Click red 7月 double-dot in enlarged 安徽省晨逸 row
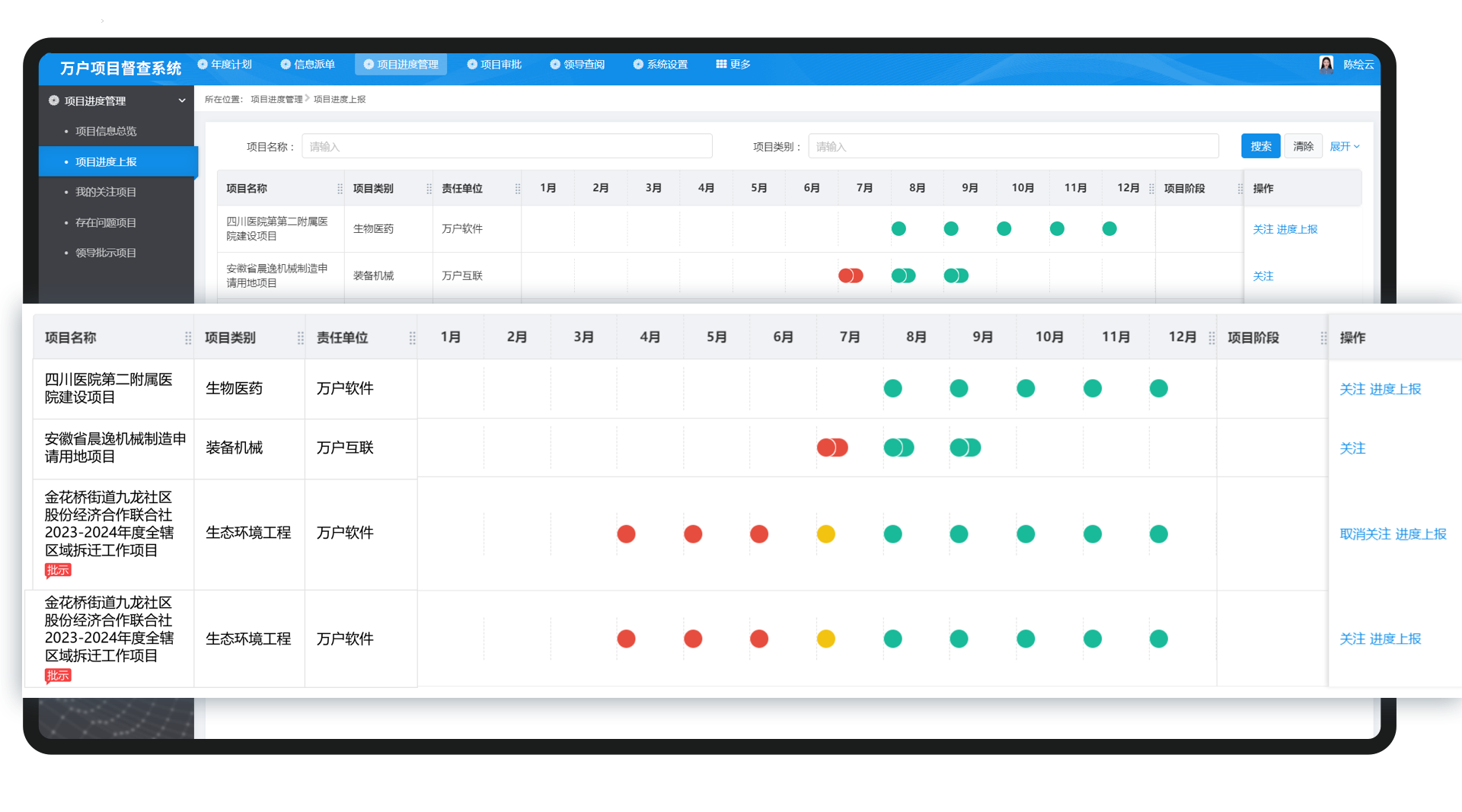Screen dimensions: 1462x812 pos(832,447)
